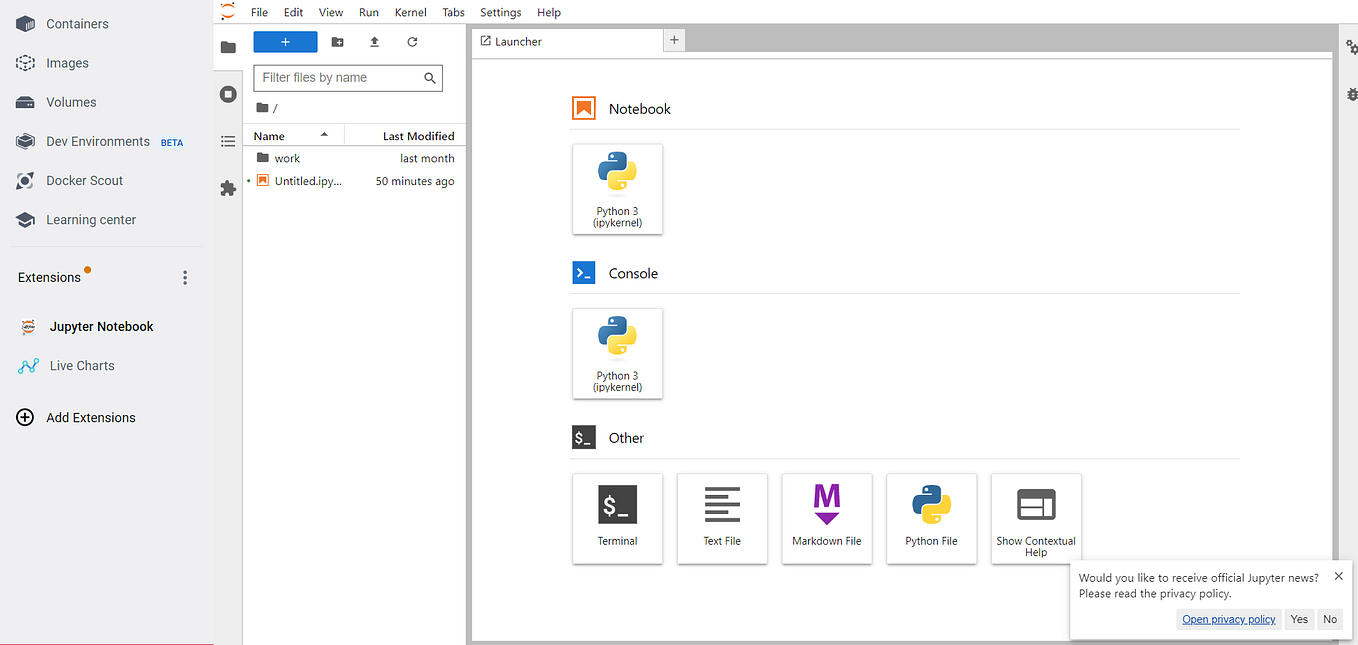Open a Python 3 console
Image resolution: width=1358 pixels, height=645 pixels.
[617, 353]
